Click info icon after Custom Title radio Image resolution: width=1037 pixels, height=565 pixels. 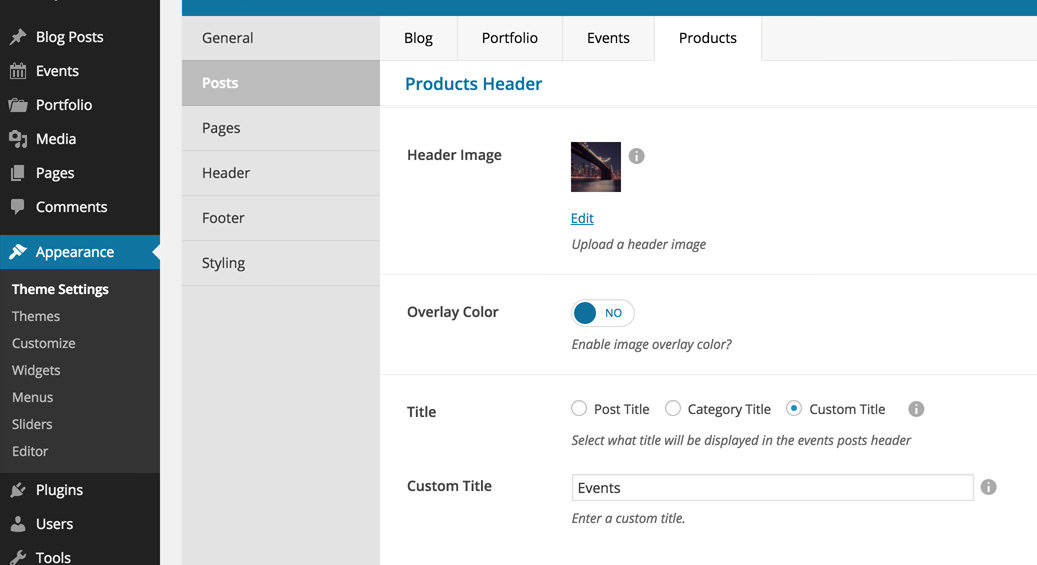point(916,409)
